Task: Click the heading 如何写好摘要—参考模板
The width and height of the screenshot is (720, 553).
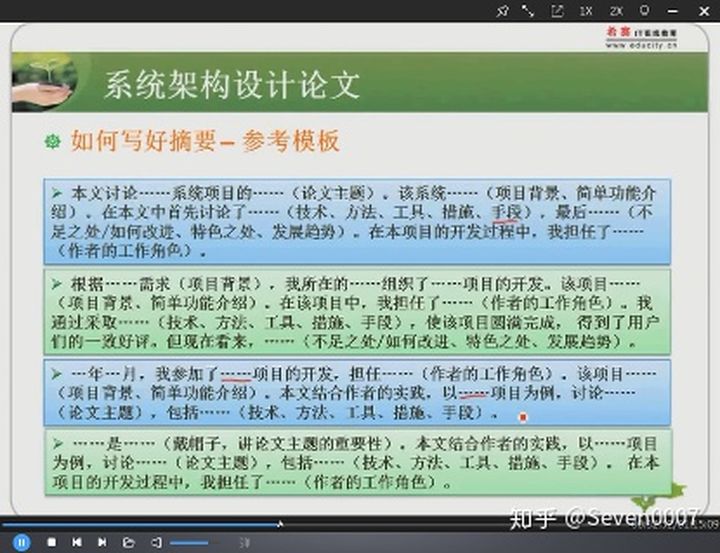Action: [205, 141]
